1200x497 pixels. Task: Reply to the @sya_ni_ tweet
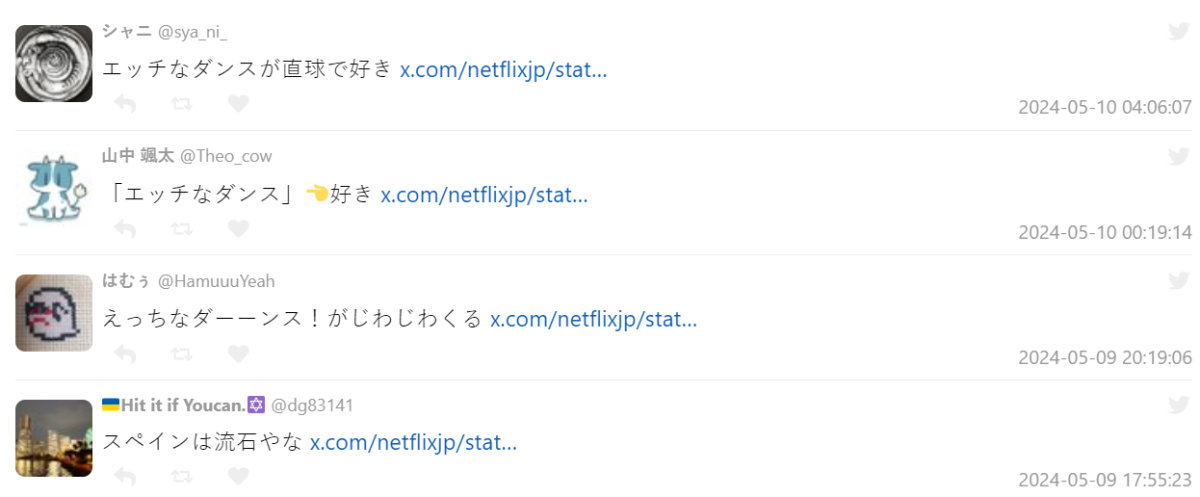[x=125, y=104]
